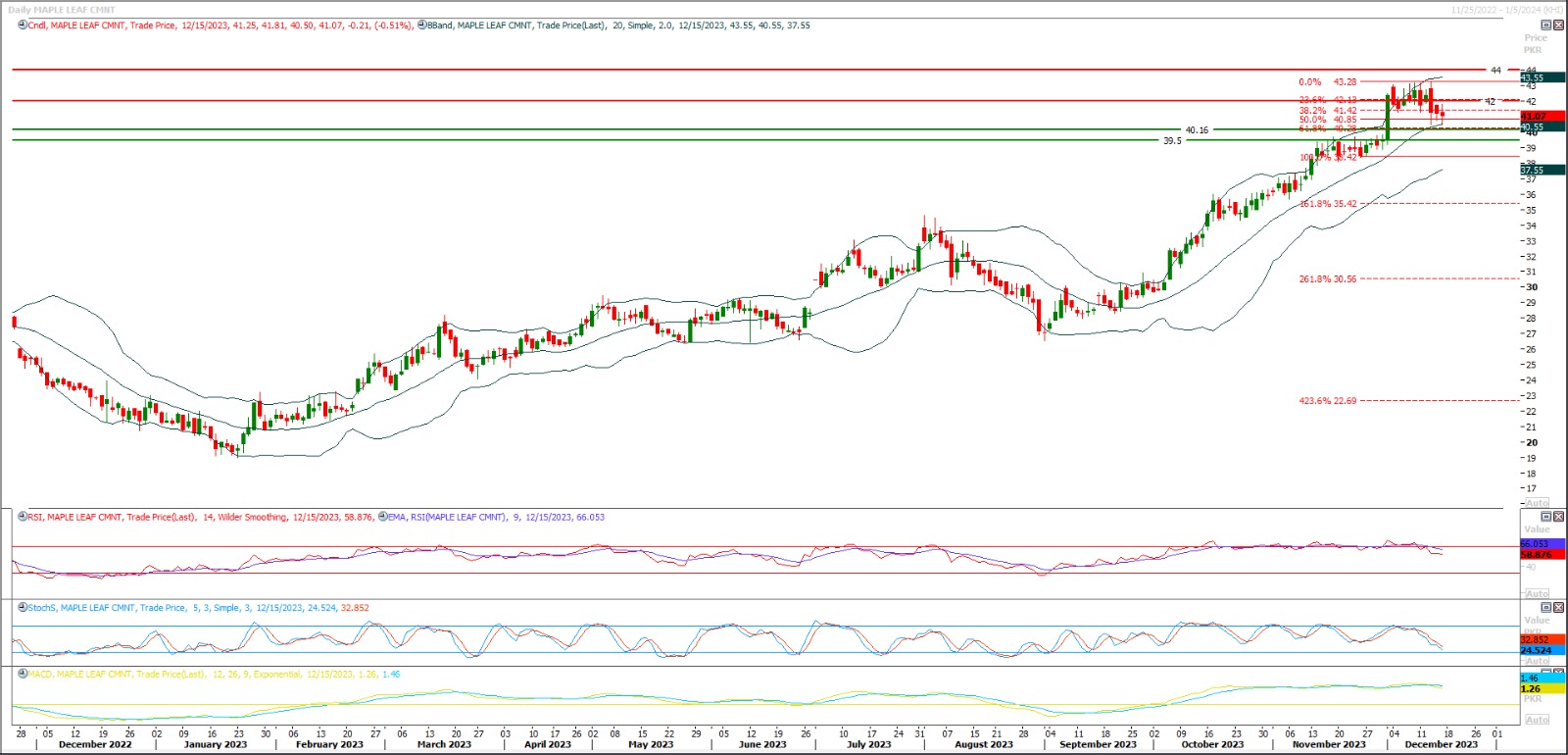Click the Auto scale button of the MACD panel
The width and height of the screenshot is (1568, 755).
(1537, 720)
